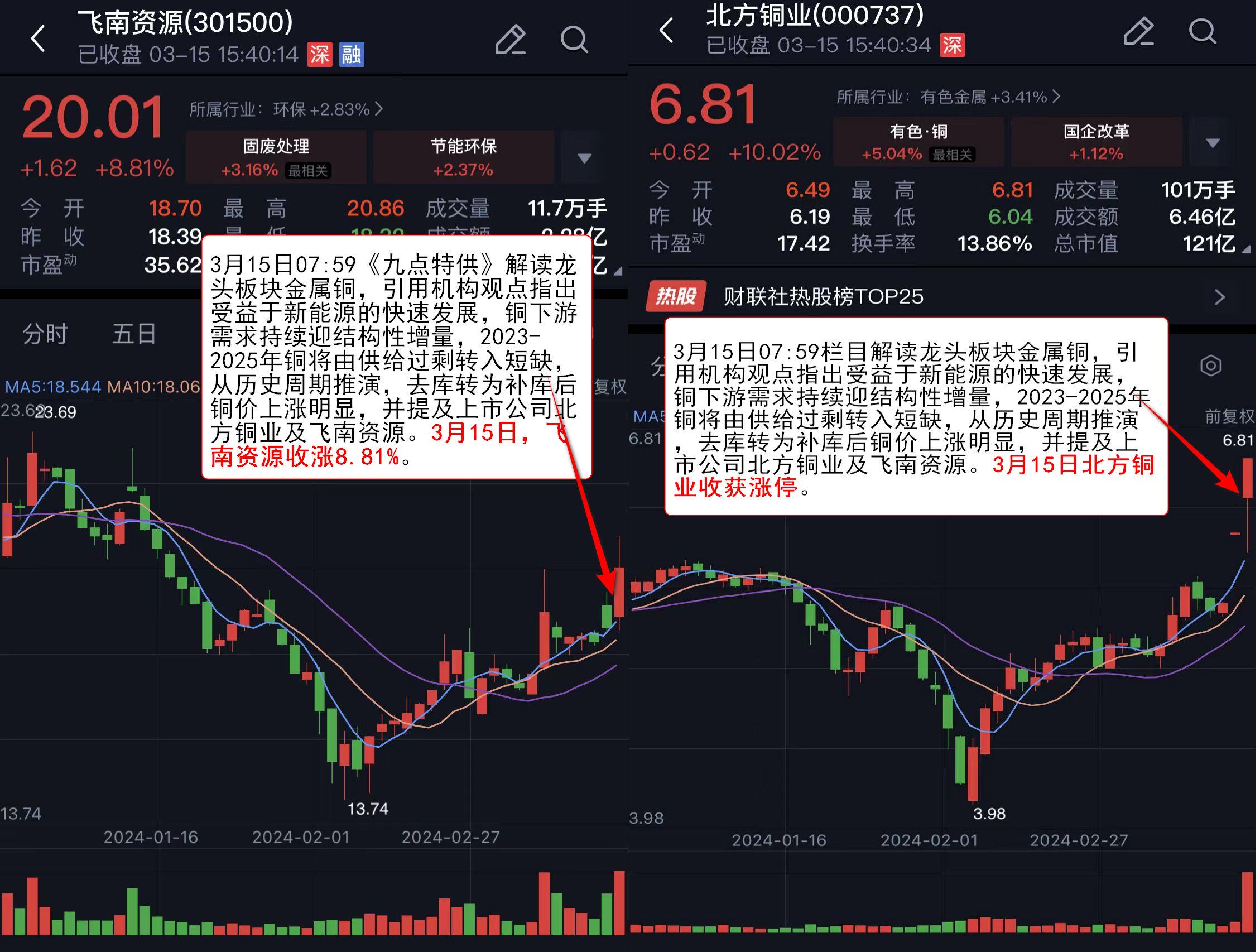Screen dimensions: 1260x952
Task: Open 有色金属 industry details chevron
Action: pos(1057,97)
